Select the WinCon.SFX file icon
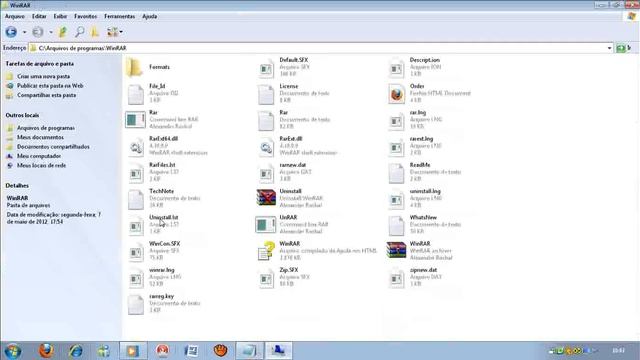 point(136,253)
